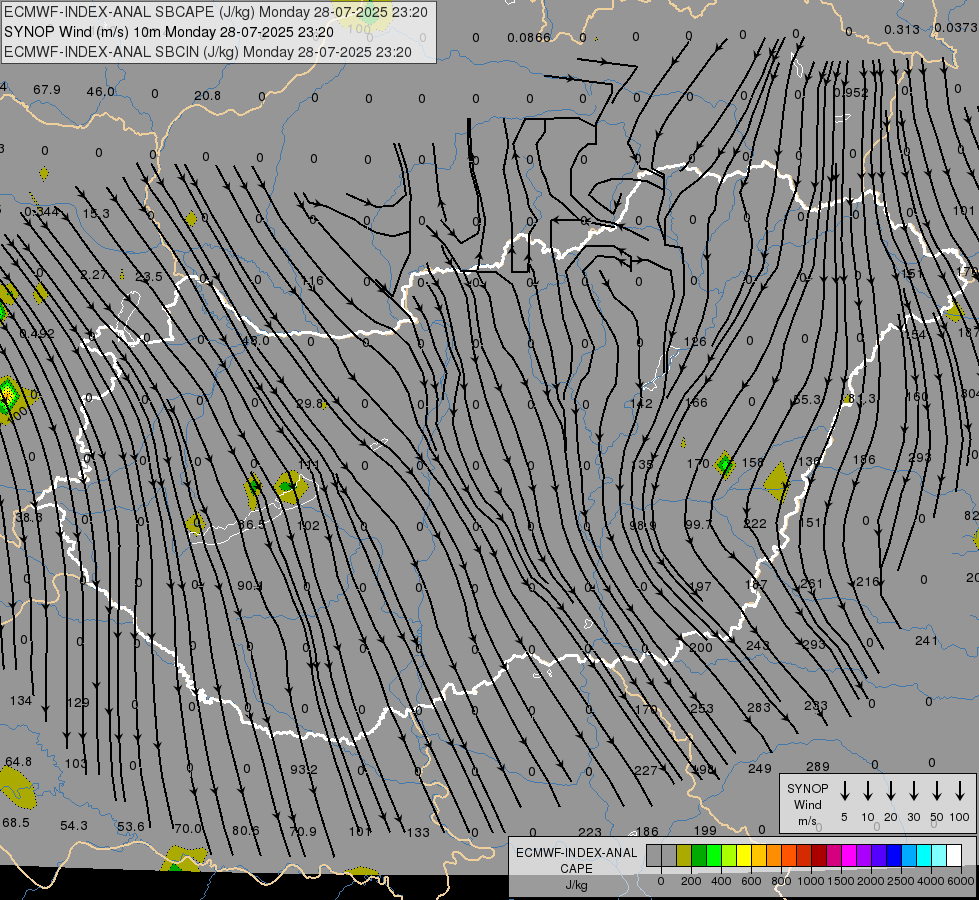979x900 pixels.
Task: Click the map value 93.2
Action: 304,769
